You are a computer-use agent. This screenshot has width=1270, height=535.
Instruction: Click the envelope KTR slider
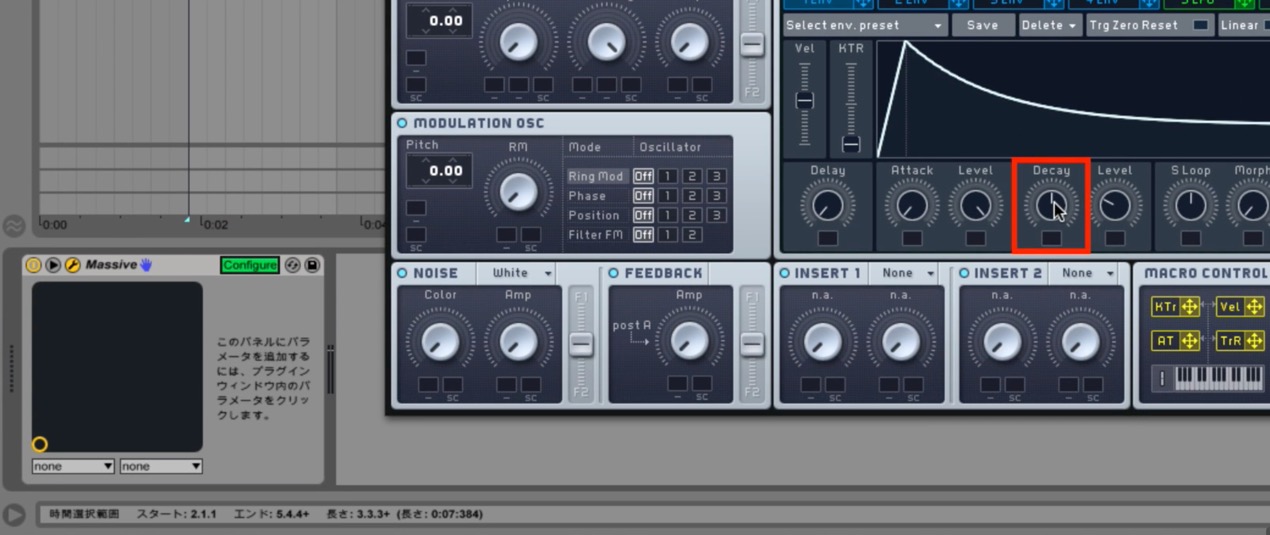tap(851, 144)
